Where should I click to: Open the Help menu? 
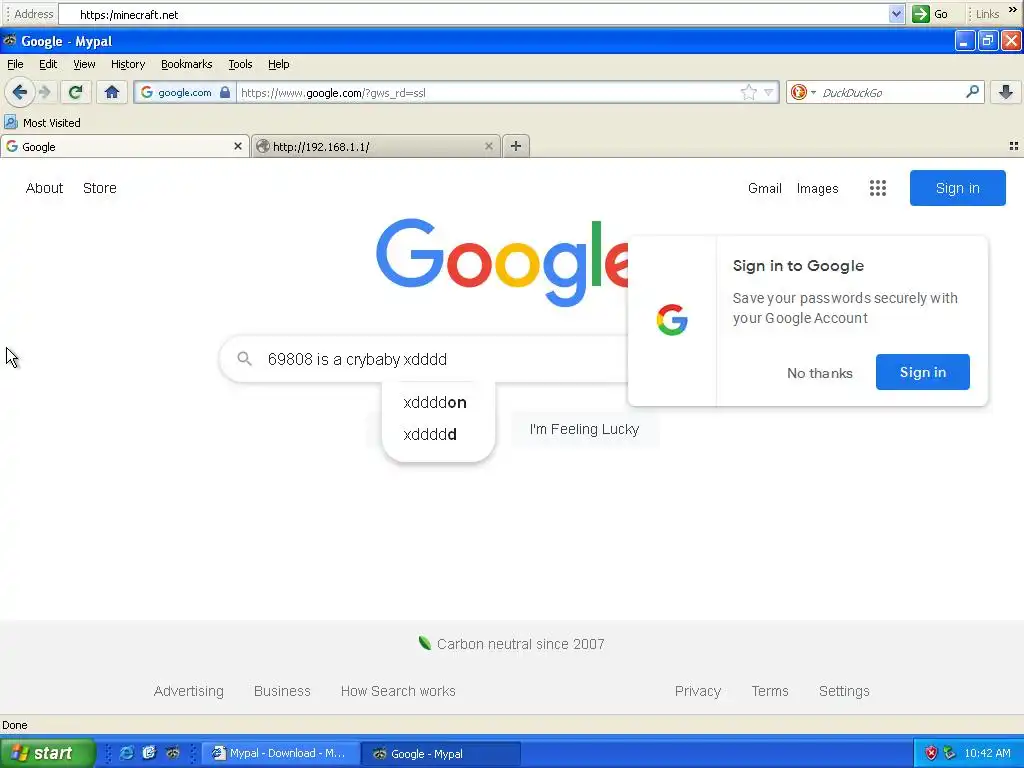click(279, 64)
